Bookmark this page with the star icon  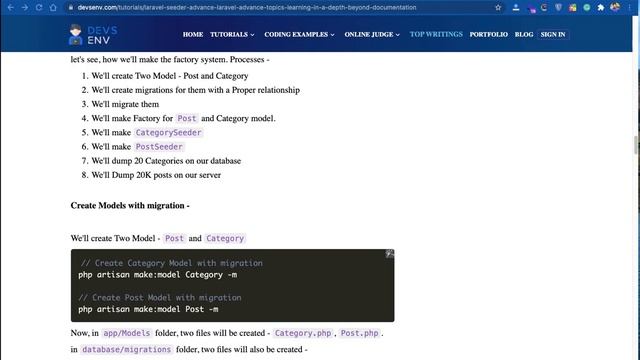(x=498, y=7)
